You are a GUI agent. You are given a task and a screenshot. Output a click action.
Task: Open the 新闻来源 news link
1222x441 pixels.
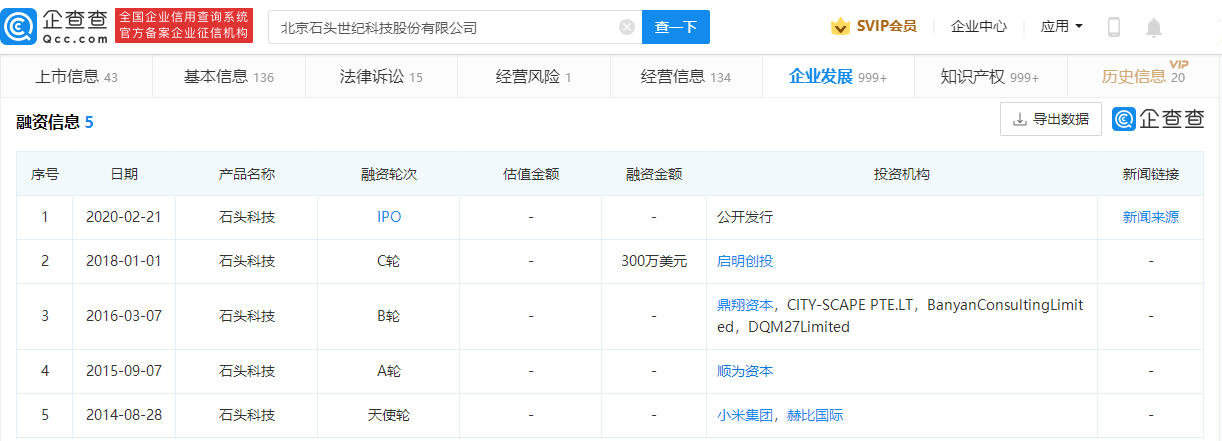point(1151,217)
